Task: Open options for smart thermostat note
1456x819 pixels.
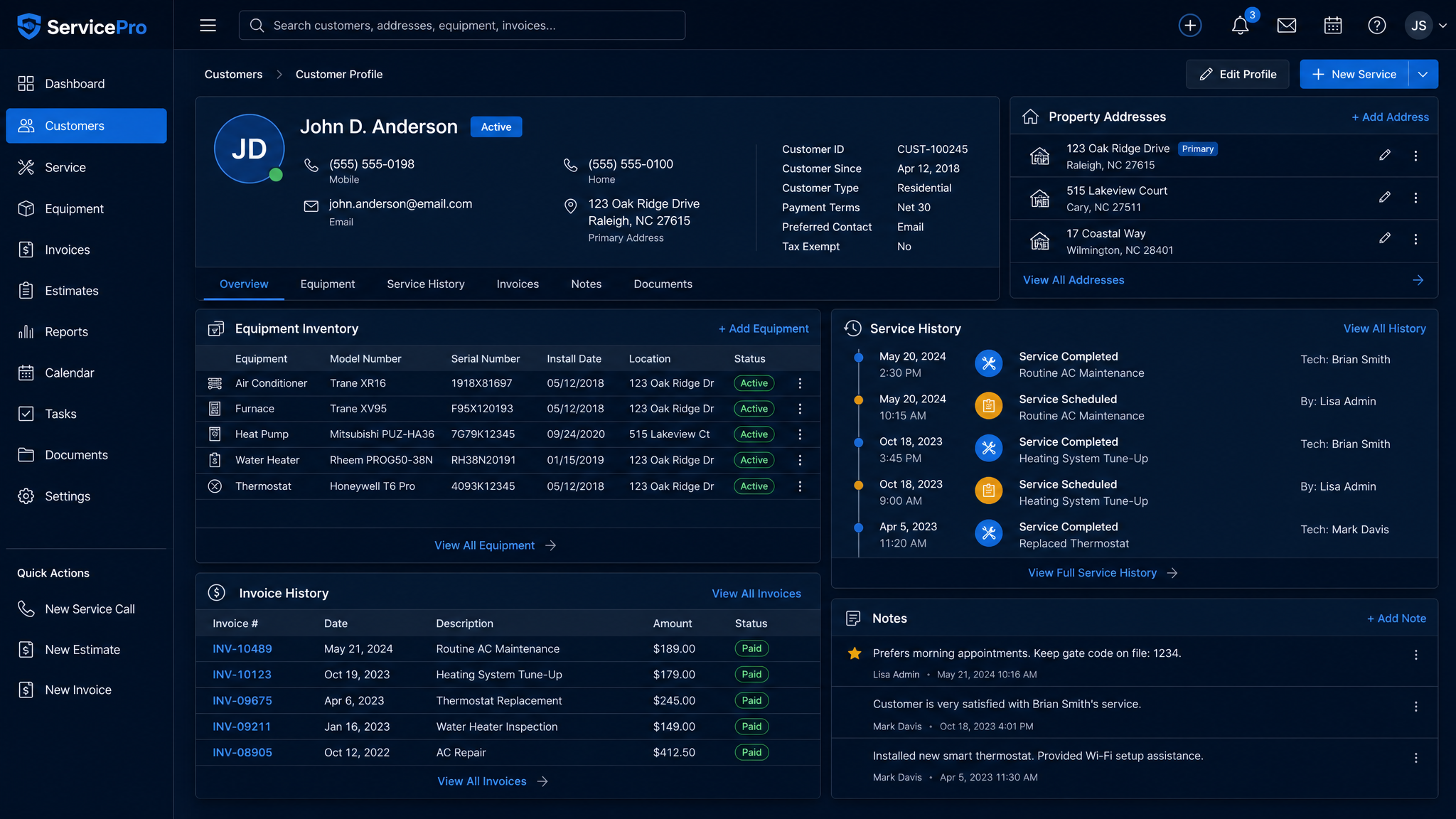Action: [x=1415, y=758]
